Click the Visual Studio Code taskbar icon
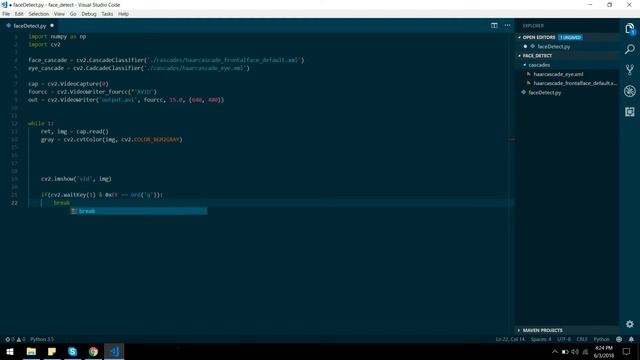The height and width of the screenshot is (360, 640). (114, 351)
